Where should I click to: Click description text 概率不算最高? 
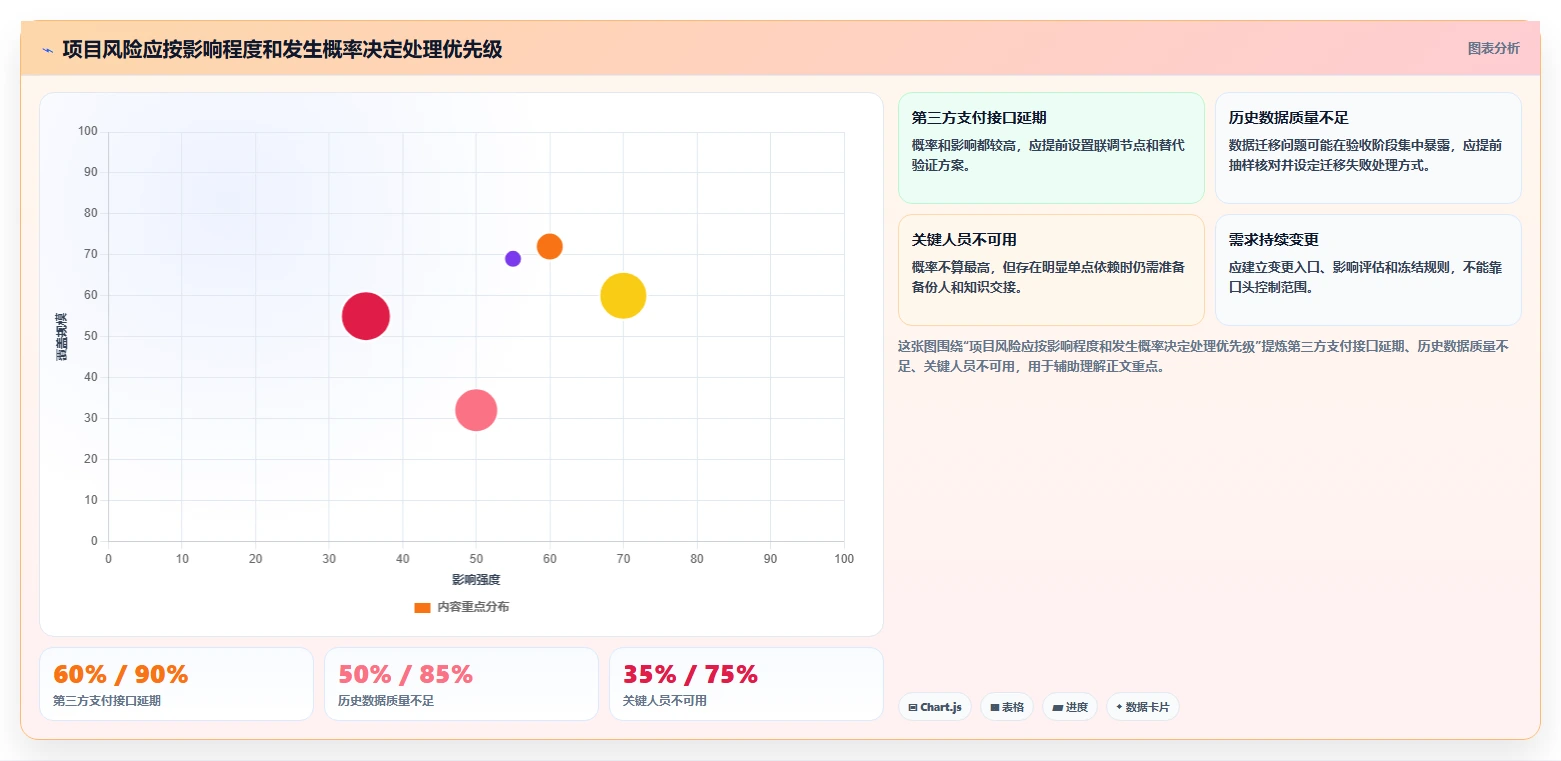point(1049,277)
